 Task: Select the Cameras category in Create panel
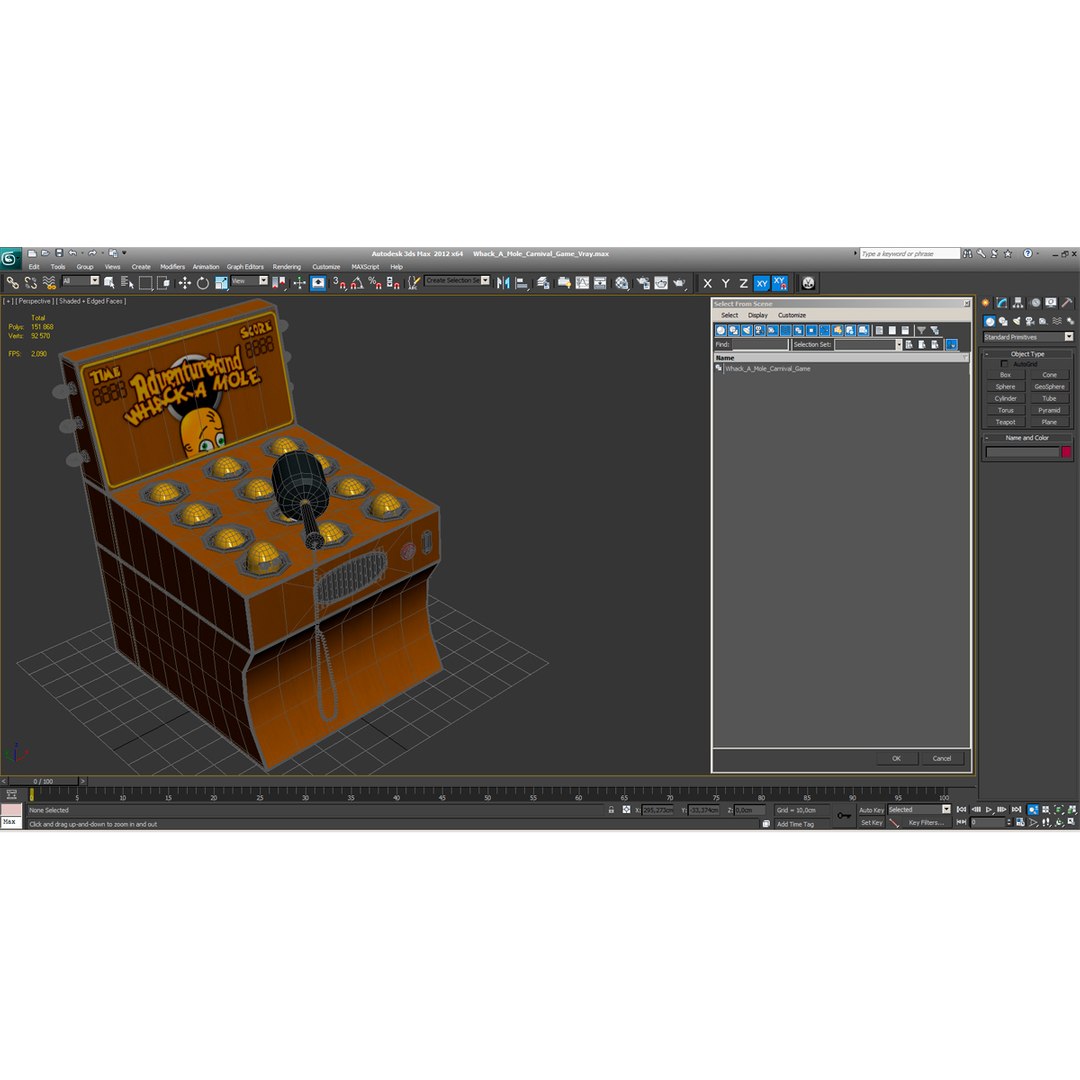(1030, 321)
